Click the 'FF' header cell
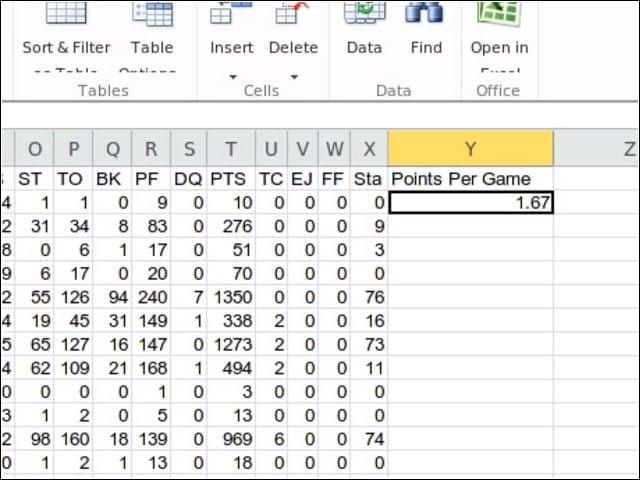 click(334, 179)
